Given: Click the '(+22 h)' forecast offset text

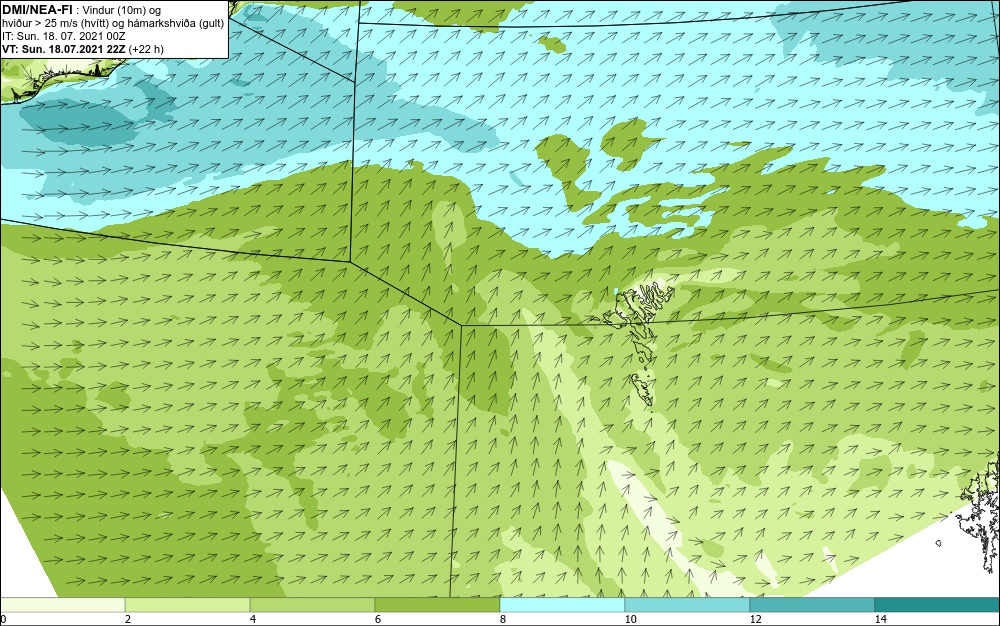Looking at the screenshot, I should coord(146,49).
